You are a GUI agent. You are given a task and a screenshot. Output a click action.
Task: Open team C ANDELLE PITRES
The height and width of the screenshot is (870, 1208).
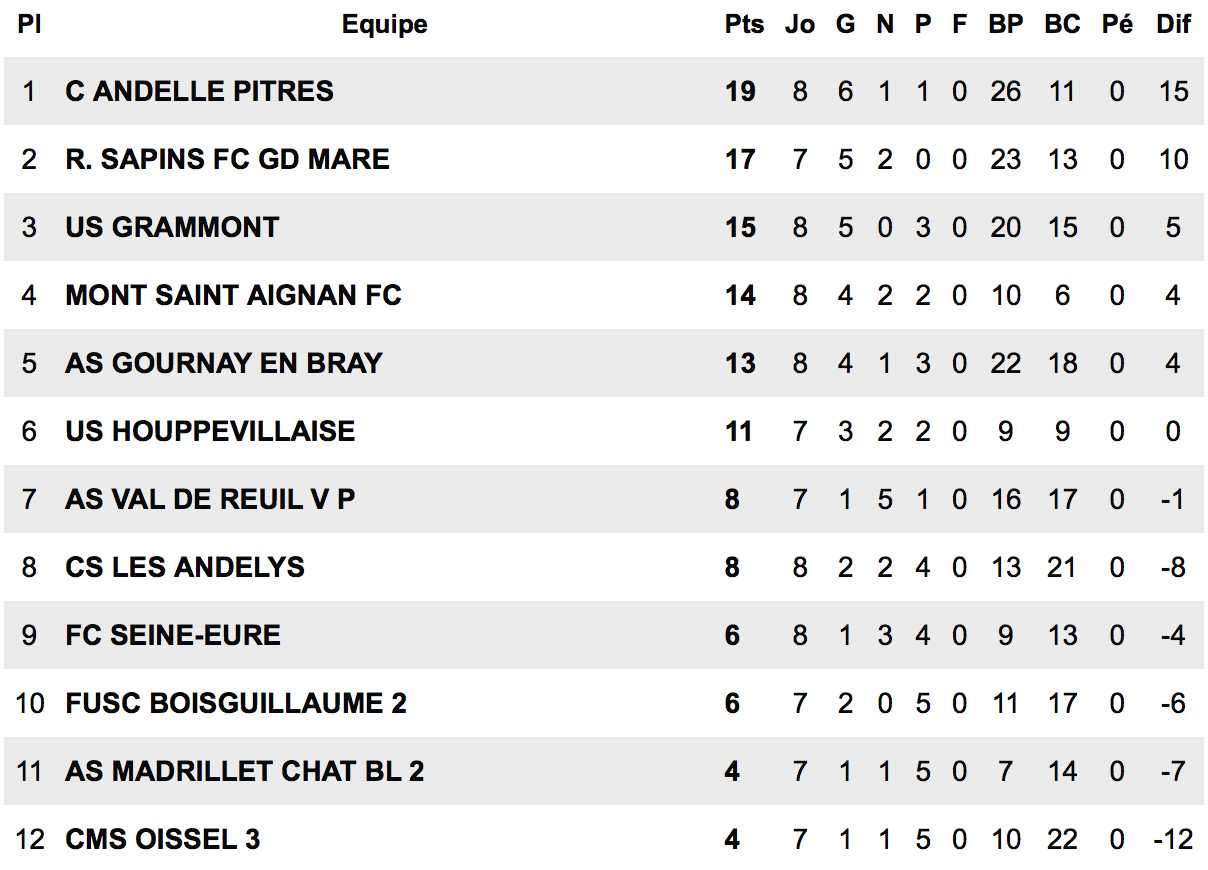click(200, 91)
